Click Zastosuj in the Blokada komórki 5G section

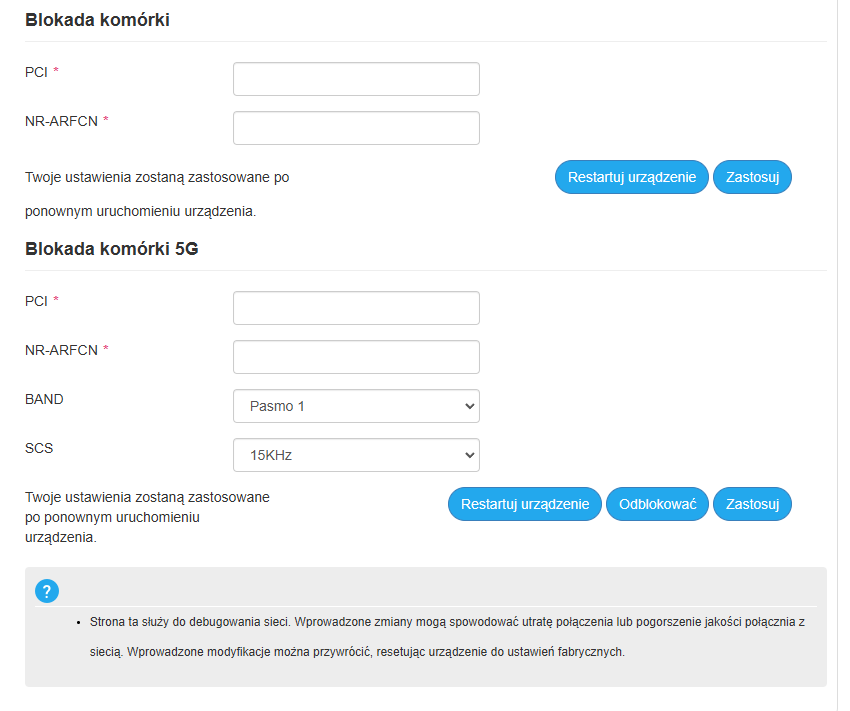[x=752, y=504]
